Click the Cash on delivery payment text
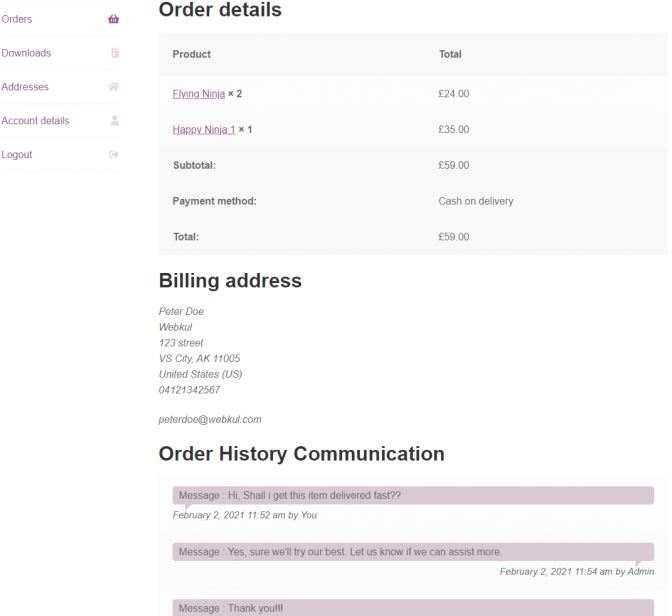This screenshot has width=672, height=616. pyautogui.click(x=476, y=201)
